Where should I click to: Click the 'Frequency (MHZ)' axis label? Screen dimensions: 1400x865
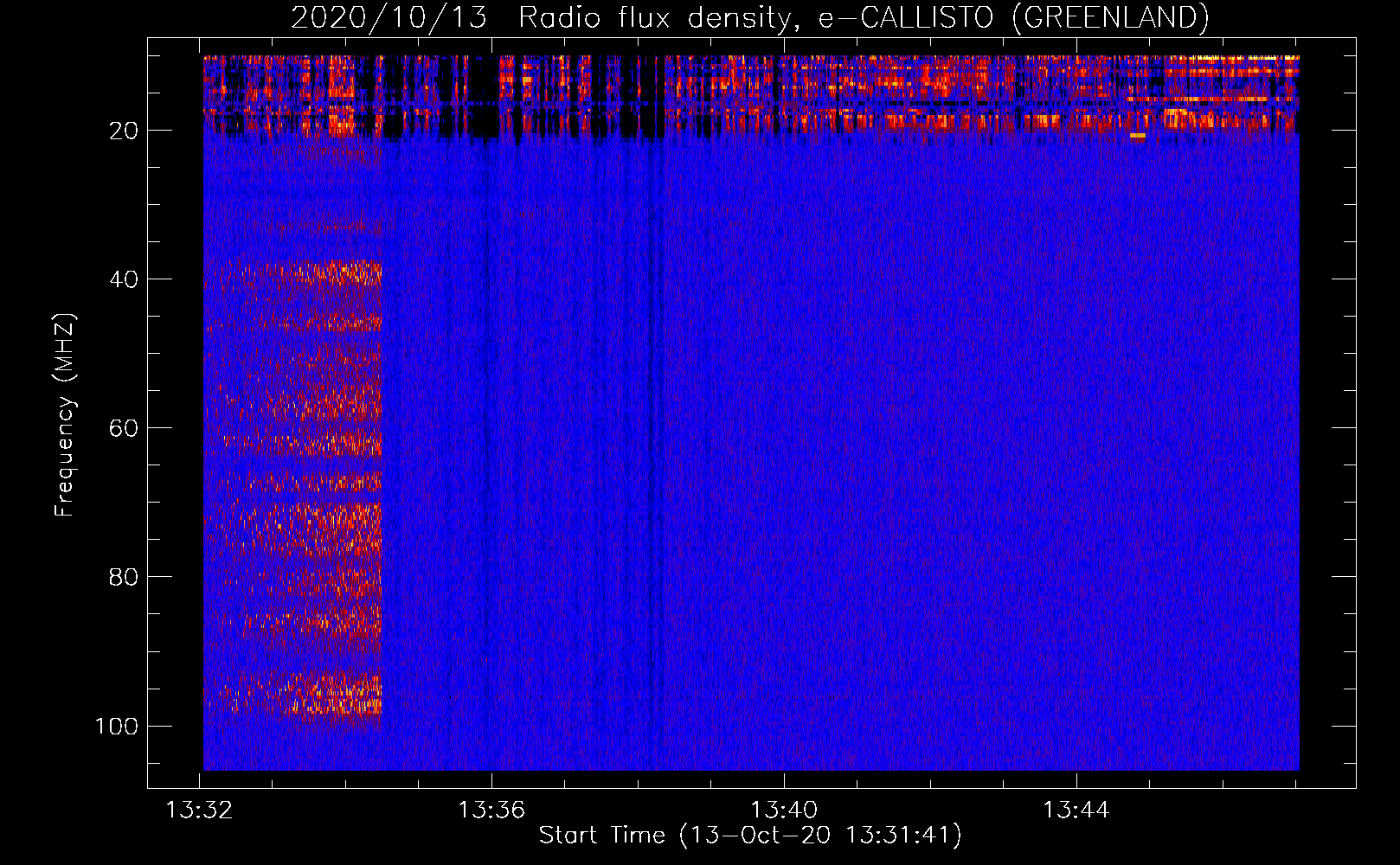(x=65, y=415)
